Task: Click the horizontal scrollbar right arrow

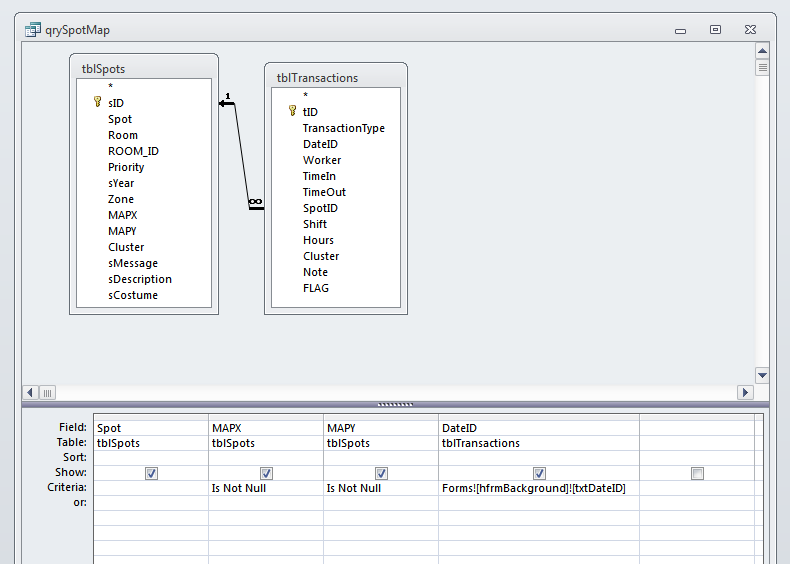Action: [745, 392]
